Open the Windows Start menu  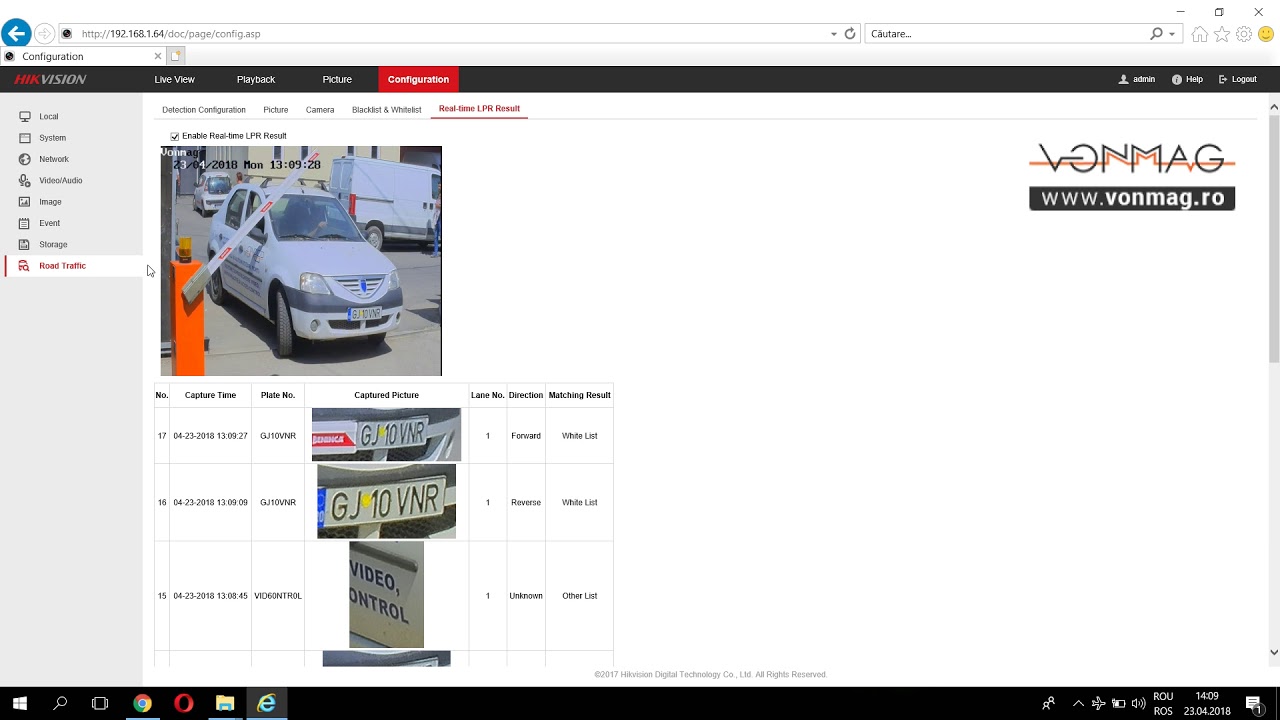click(x=20, y=704)
